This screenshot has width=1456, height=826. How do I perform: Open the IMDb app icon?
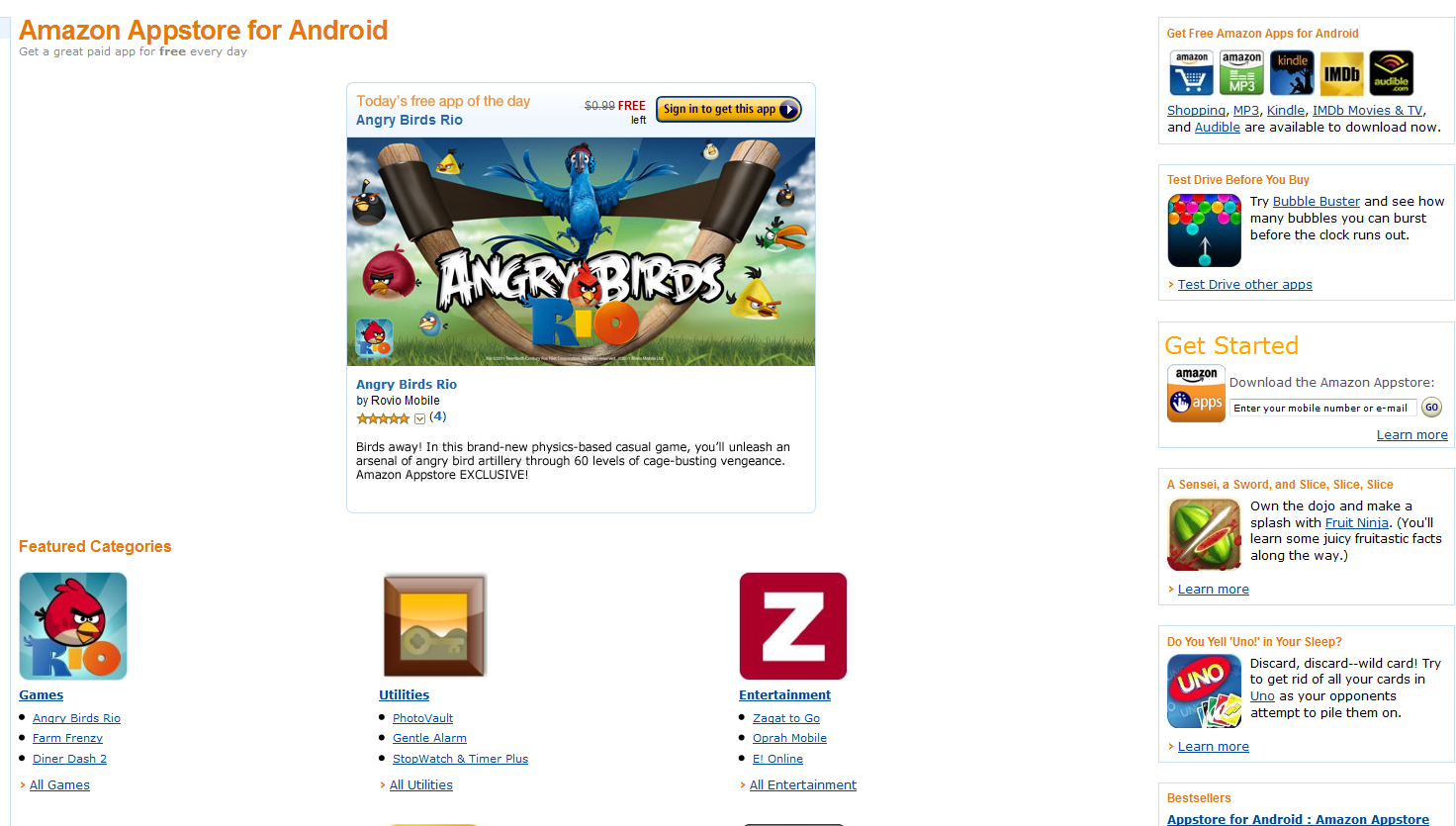click(x=1341, y=73)
